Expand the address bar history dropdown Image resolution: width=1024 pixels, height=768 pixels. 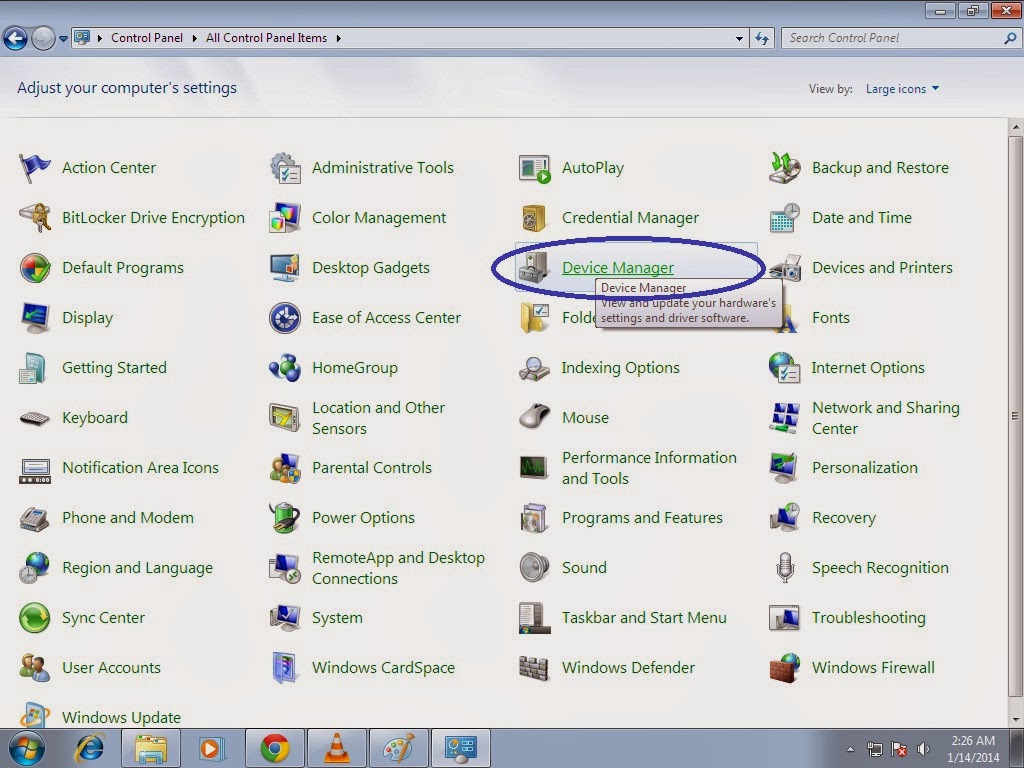coord(738,38)
